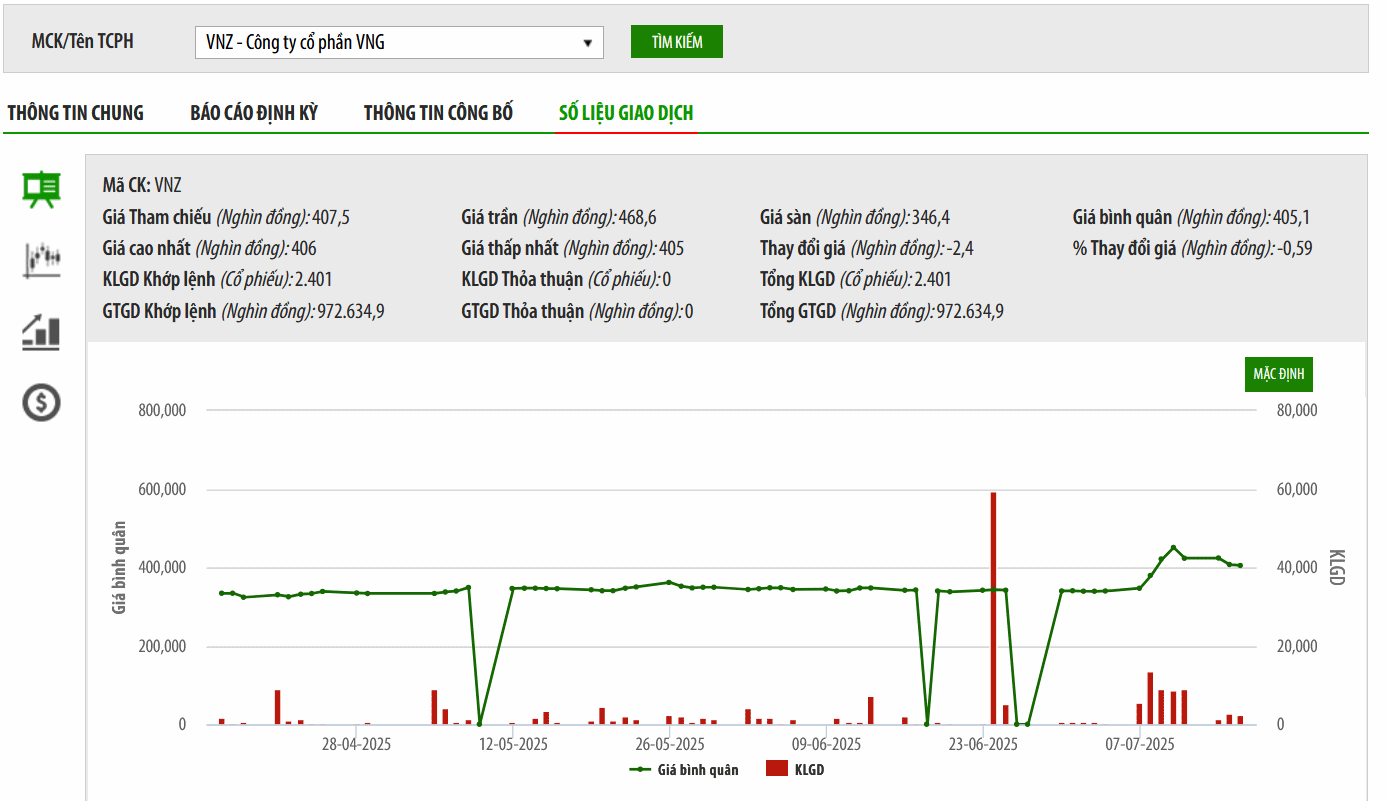Switch to THÔNG TIN CHUNG tab
The width and height of the screenshot is (1387, 801).
[76, 113]
